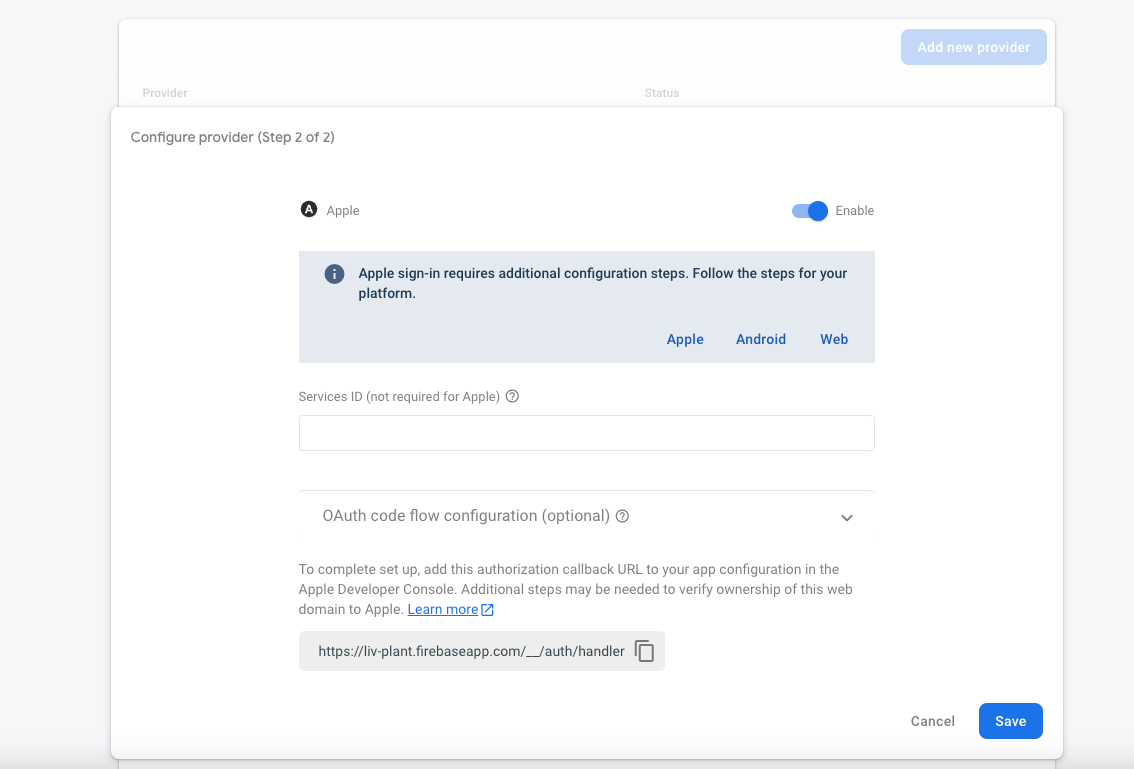Click the Save button
This screenshot has width=1134, height=769.
point(1010,721)
